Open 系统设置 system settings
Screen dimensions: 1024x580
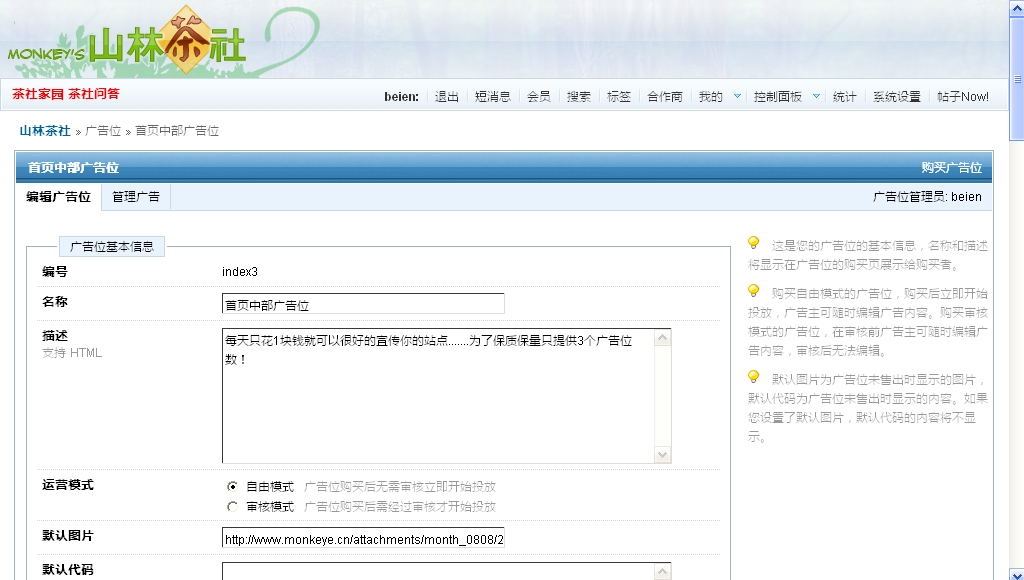[x=897, y=97]
